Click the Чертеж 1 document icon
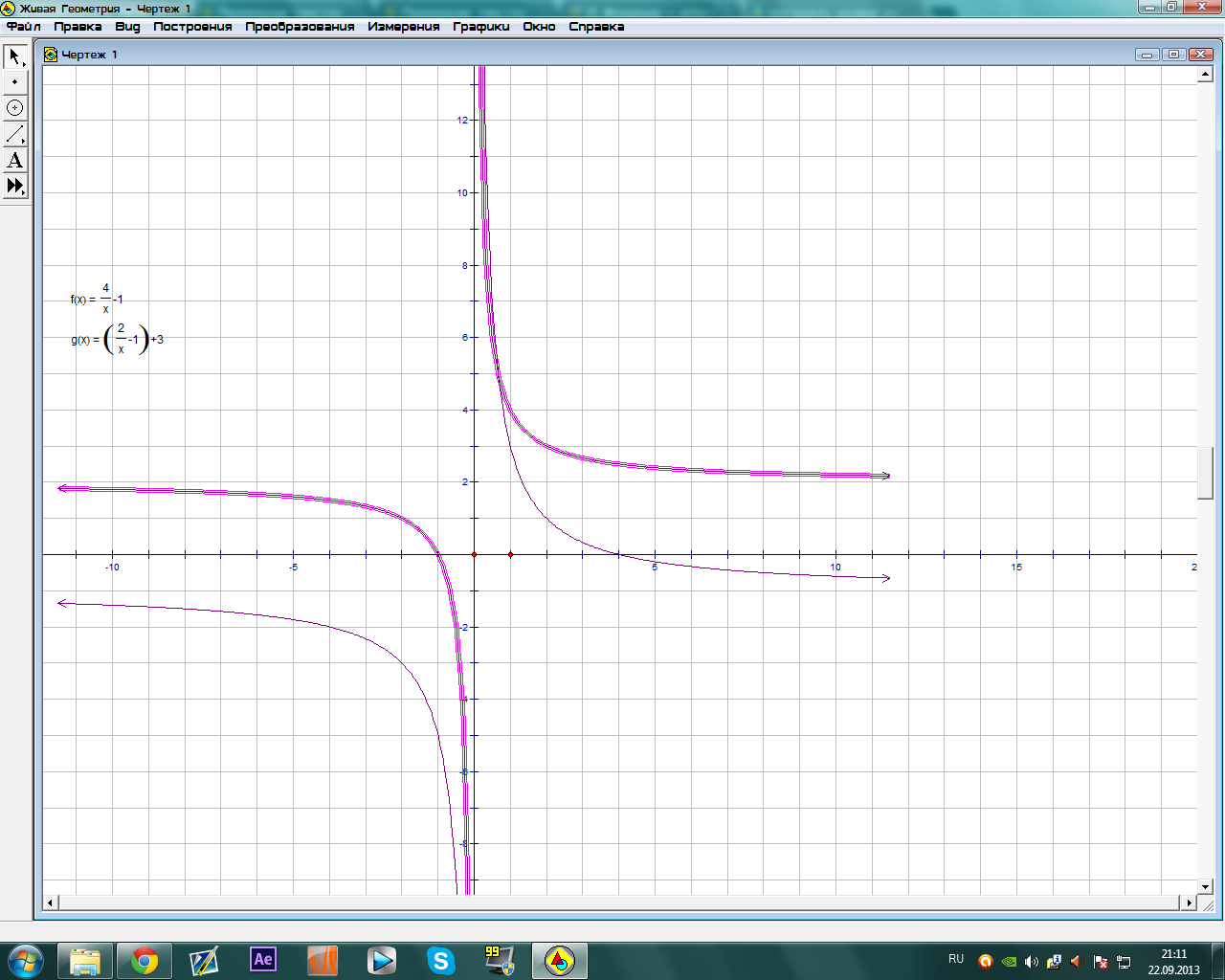The width and height of the screenshot is (1225, 980). tap(51, 55)
